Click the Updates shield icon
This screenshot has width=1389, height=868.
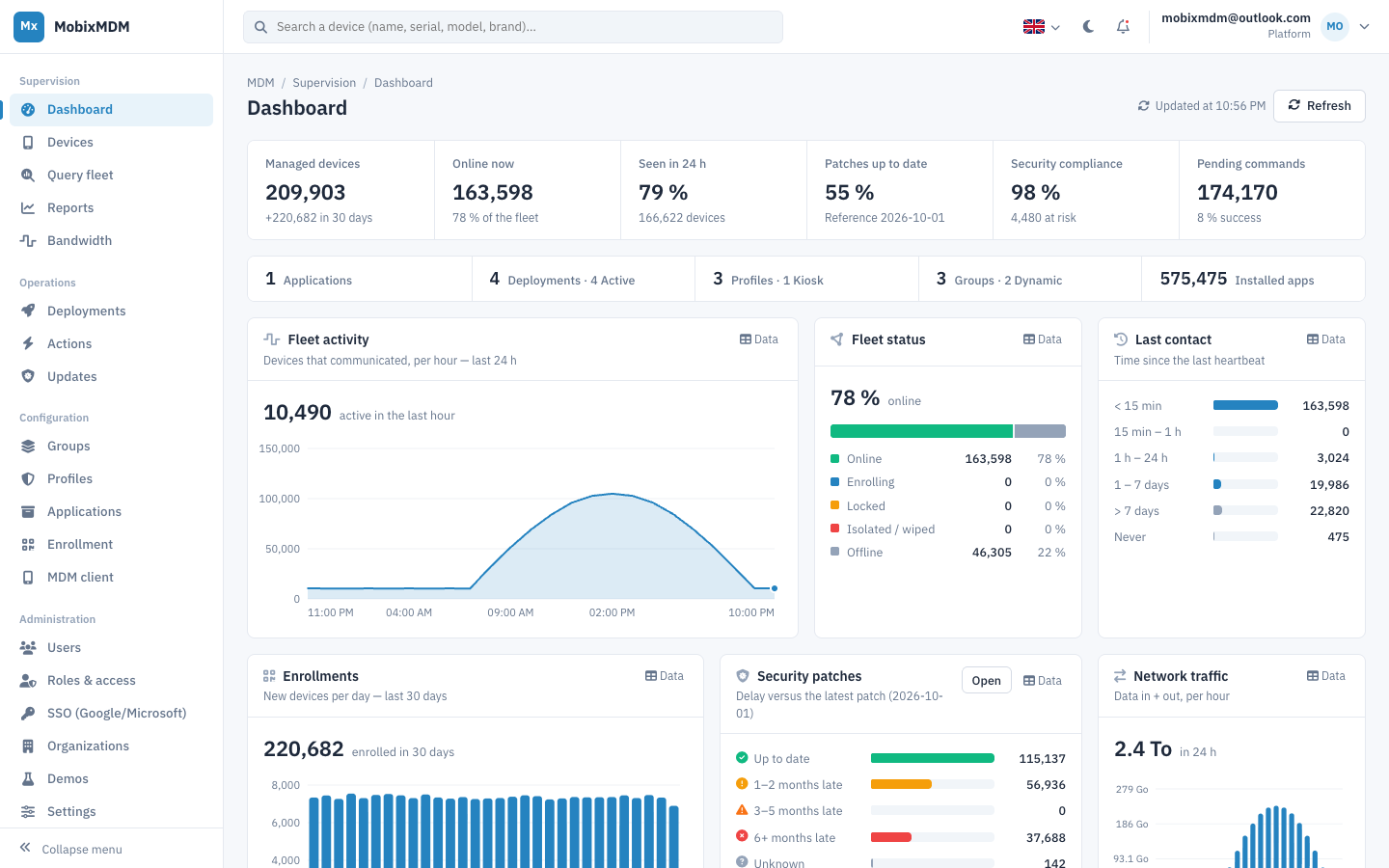pyautogui.click(x=28, y=377)
